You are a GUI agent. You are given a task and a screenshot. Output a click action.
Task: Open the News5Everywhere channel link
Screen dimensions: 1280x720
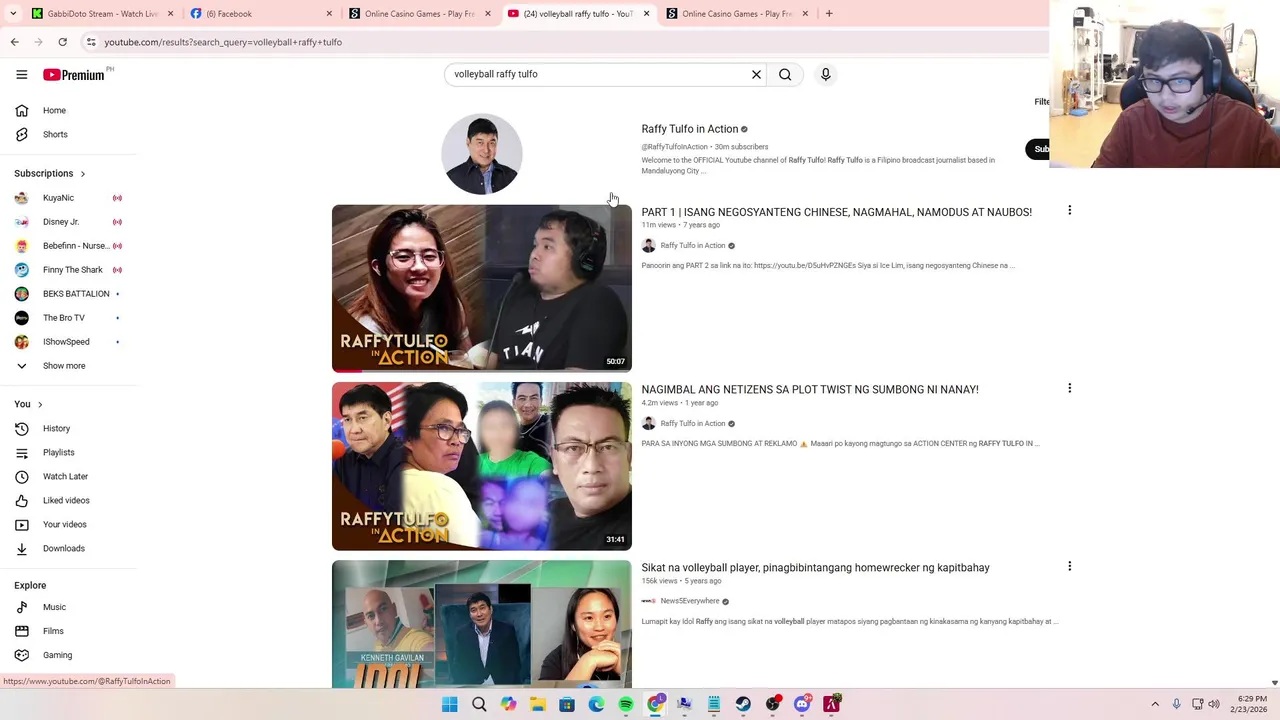point(689,601)
